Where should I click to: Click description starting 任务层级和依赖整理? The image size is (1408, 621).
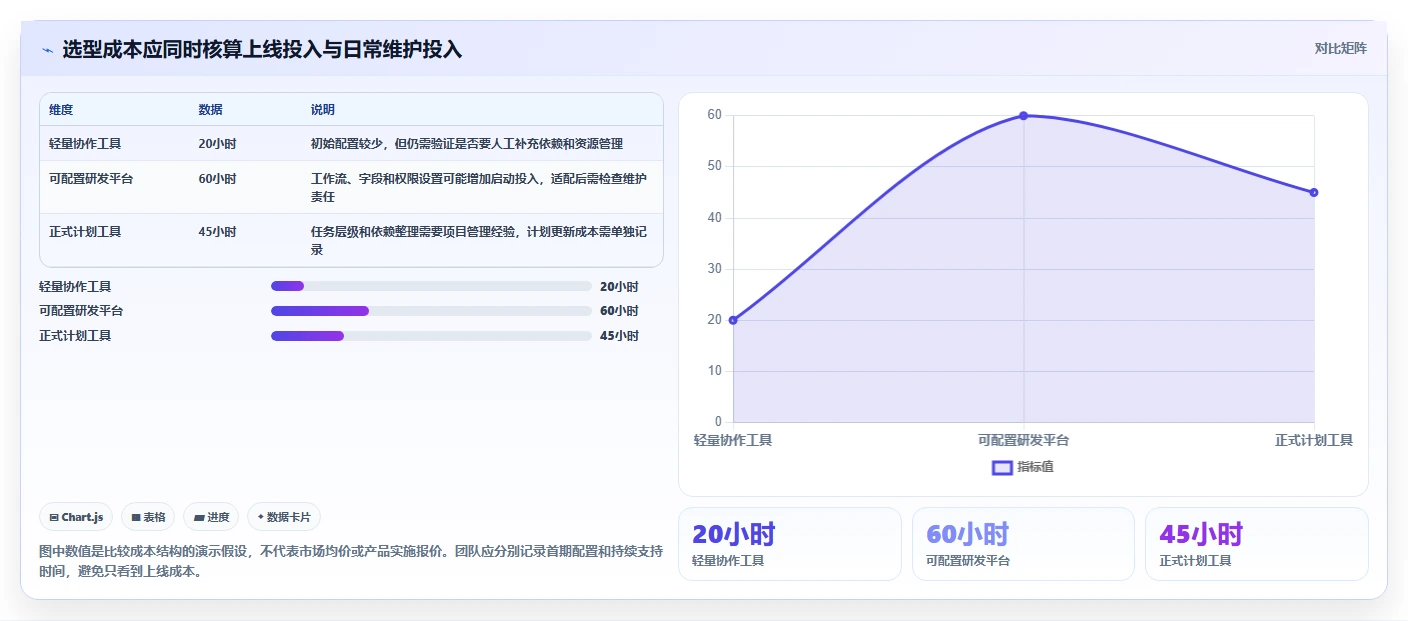(x=479, y=241)
